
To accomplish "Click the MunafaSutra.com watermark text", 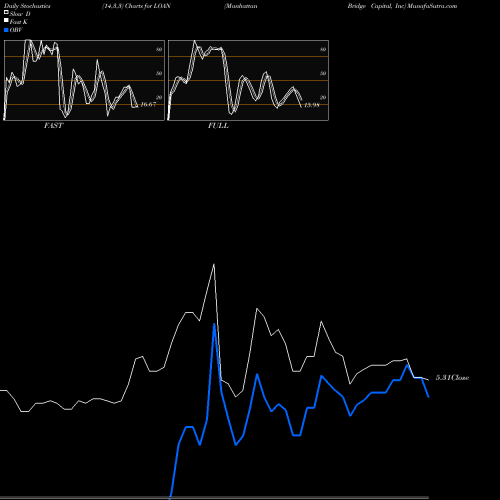I will [432, 6].
